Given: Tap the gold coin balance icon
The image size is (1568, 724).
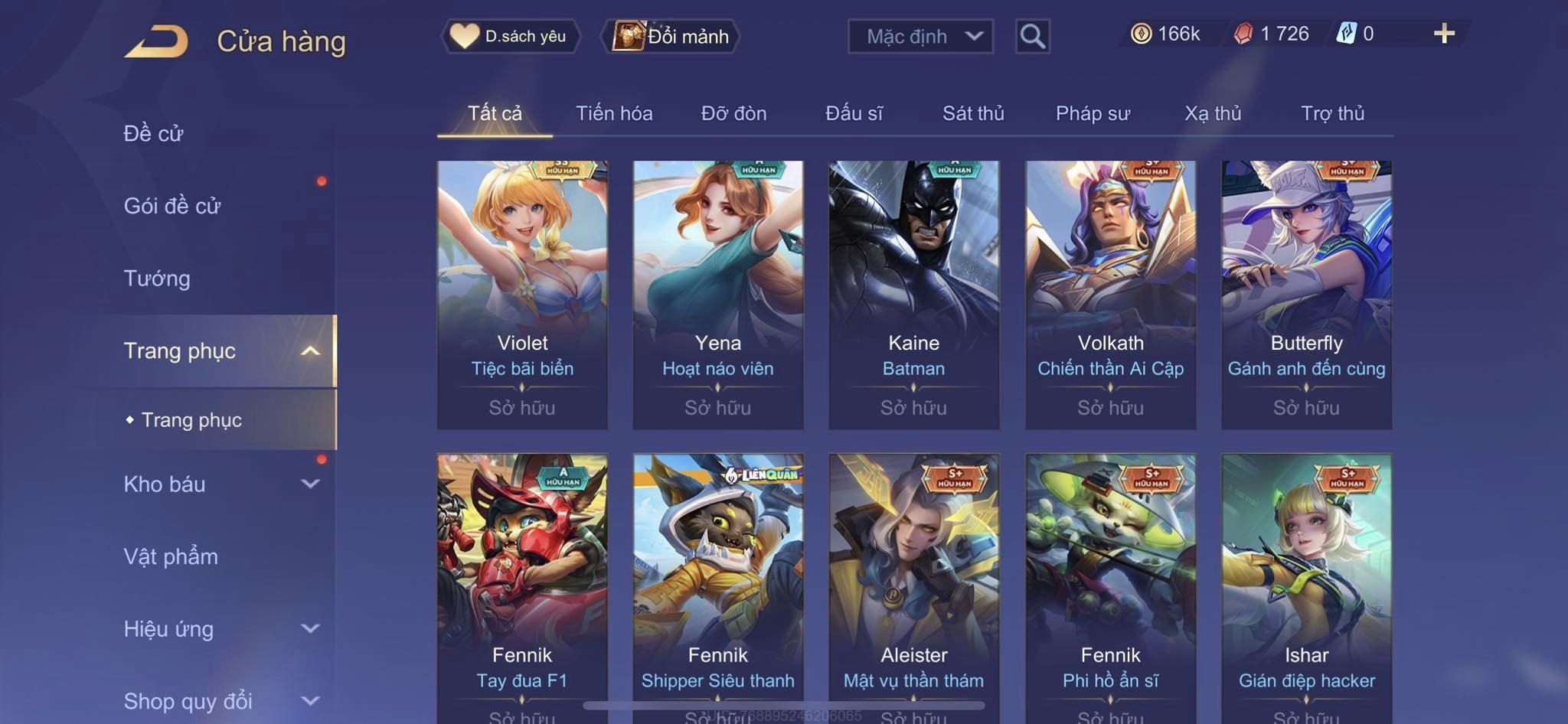Looking at the screenshot, I should pyautogui.click(x=1141, y=34).
